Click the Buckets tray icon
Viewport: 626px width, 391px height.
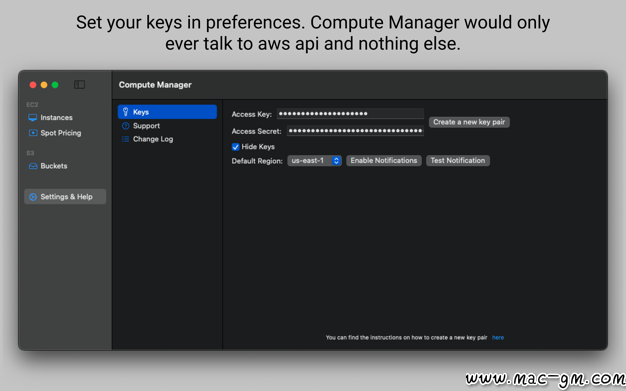point(33,166)
